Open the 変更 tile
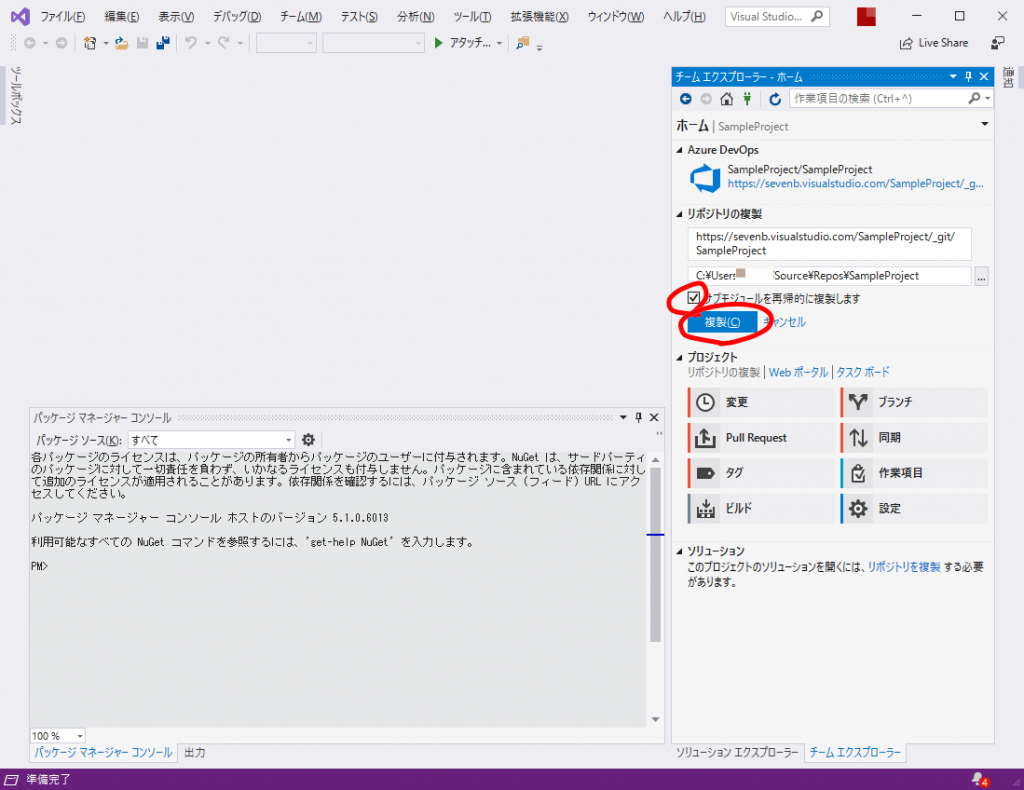Viewport: 1024px width, 790px height. [x=761, y=402]
